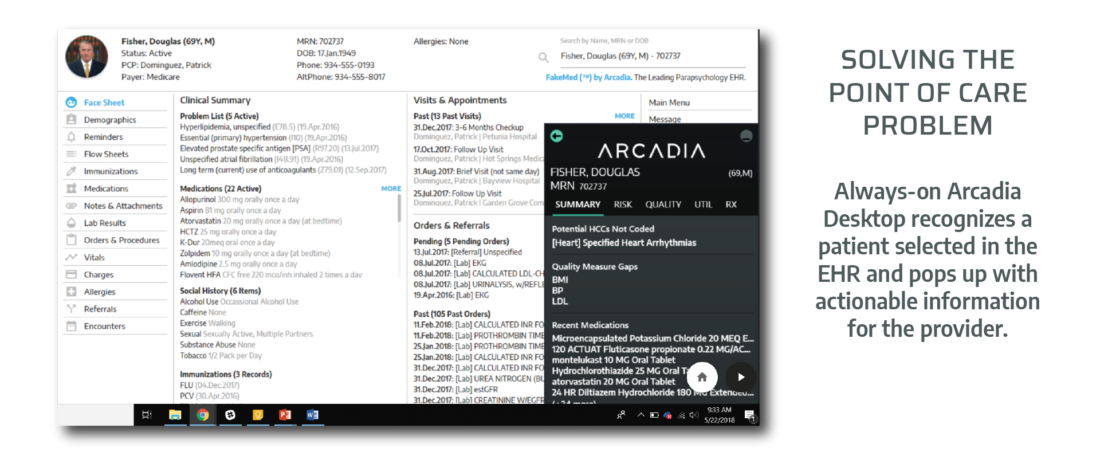Click the volume speaker tray icon
This screenshot has width=1100, height=464.
click(693, 415)
